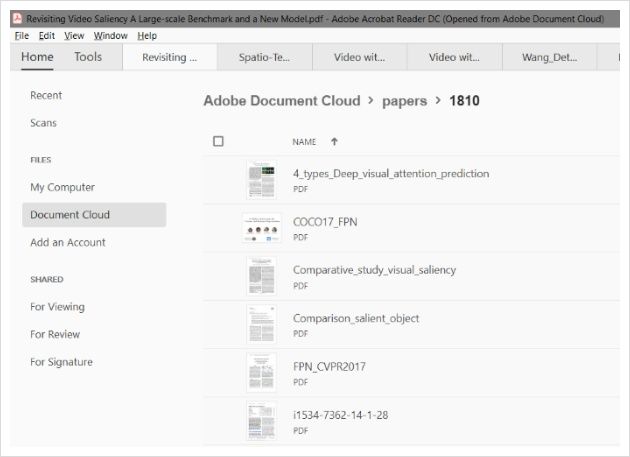
Task: Click the 1810 folder breadcrumb
Action: coord(464,100)
